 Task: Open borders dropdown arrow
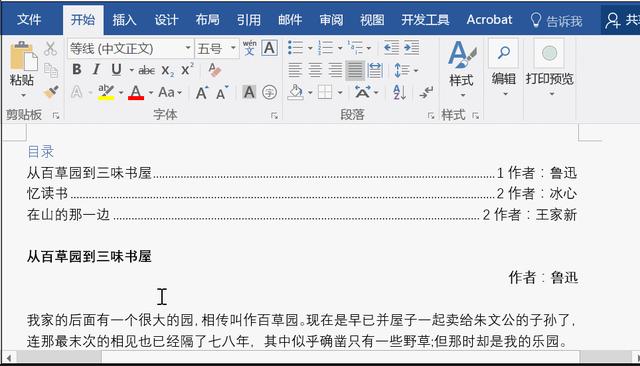click(340, 93)
